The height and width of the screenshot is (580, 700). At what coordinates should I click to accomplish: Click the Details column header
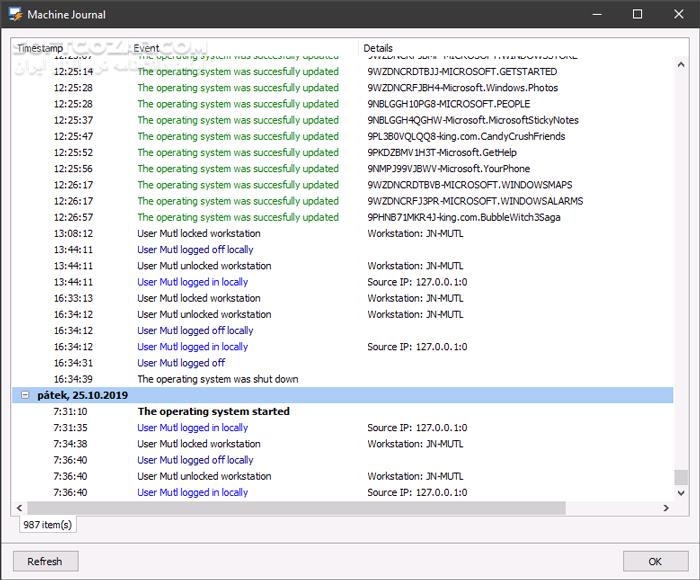click(378, 48)
